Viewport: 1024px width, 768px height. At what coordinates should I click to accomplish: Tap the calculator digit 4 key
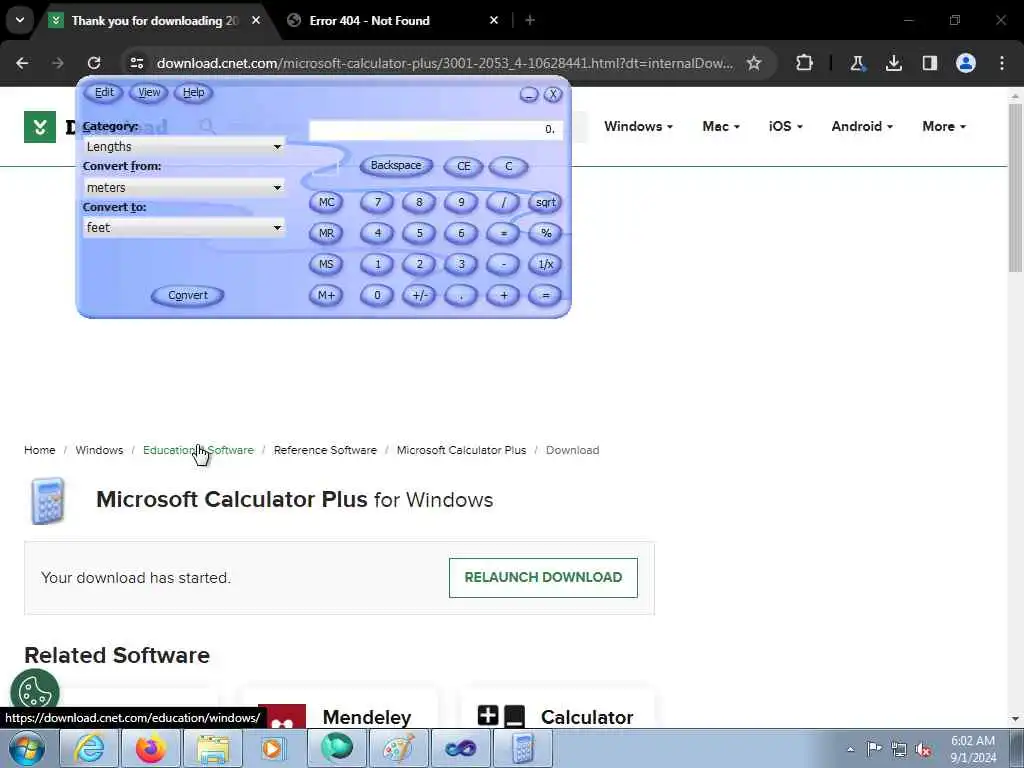[377, 233]
